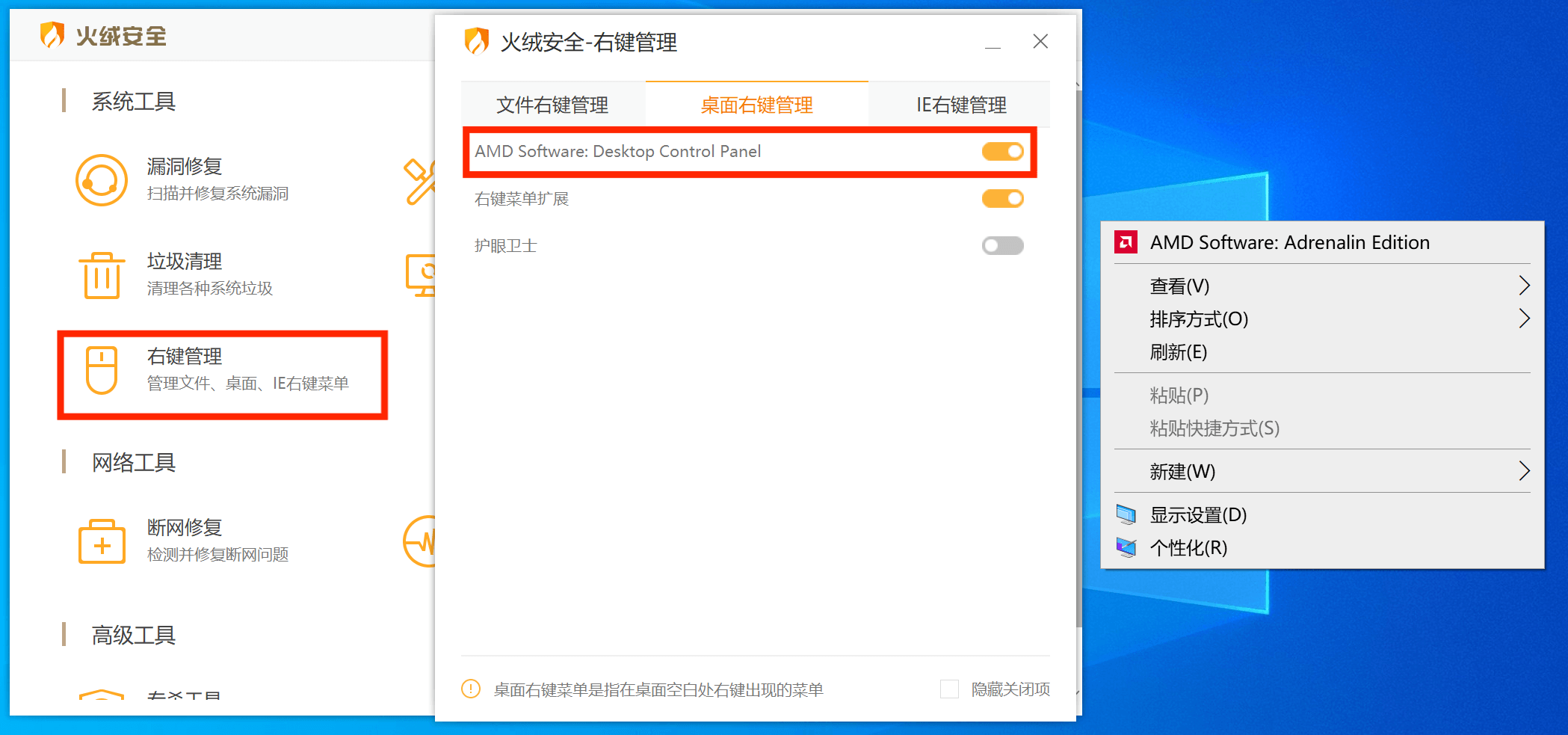Click the Huorong flame logo in main window
1568x735 pixels.
click(52, 35)
